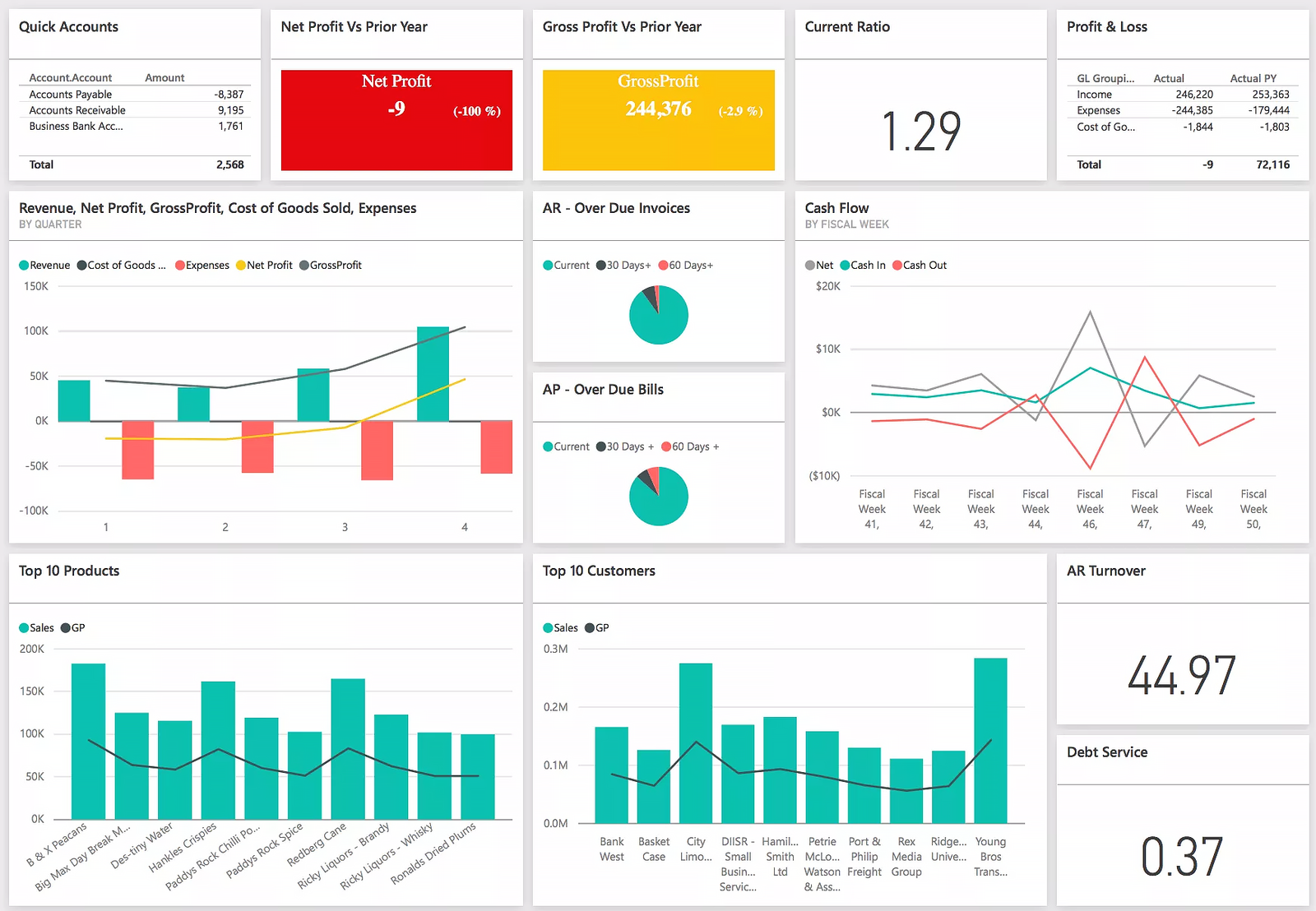The height and width of the screenshot is (911, 1316).
Task: Select the Expenses row in Profit & Loss
Action: pyautogui.click(x=1098, y=111)
